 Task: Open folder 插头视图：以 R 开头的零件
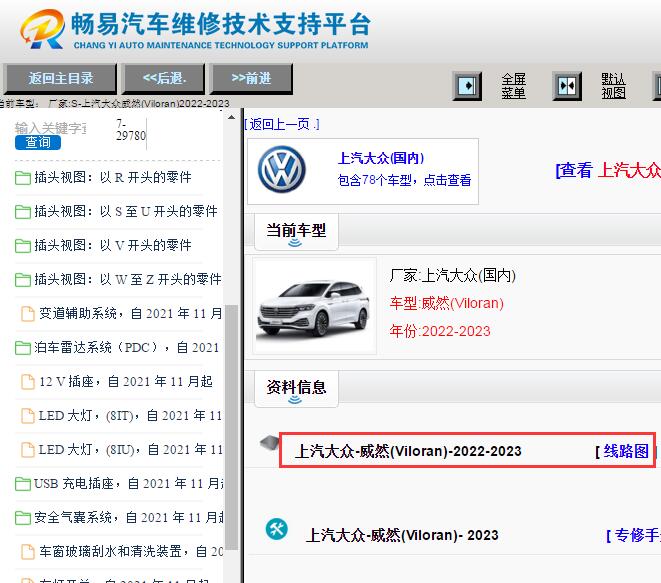(x=113, y=177)
